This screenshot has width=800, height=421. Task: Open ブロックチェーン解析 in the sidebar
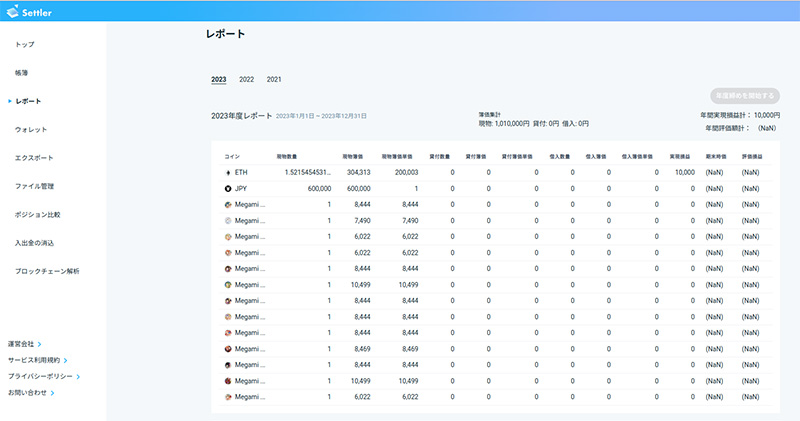(x=47, y=271)
